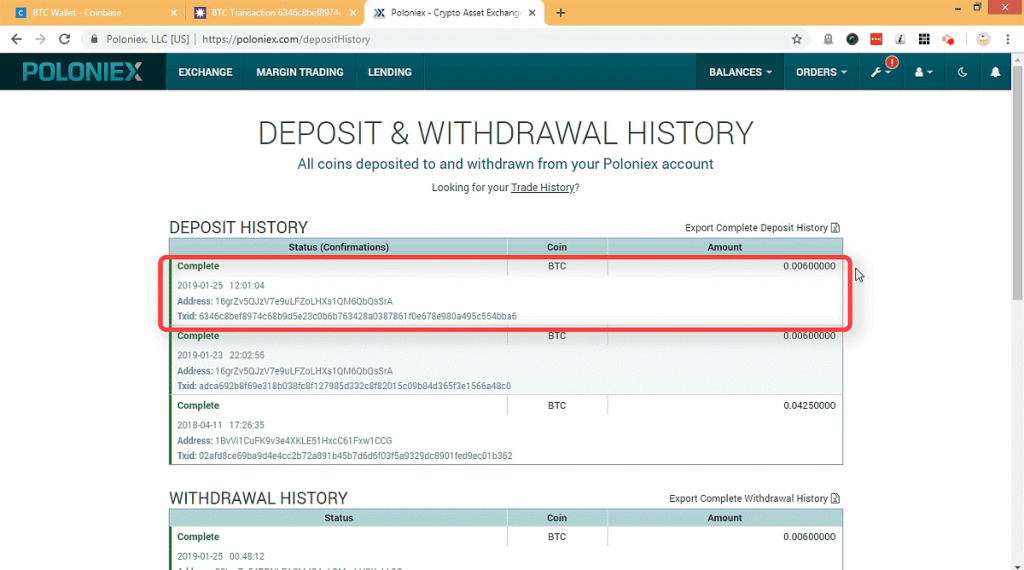
Task: Click the Withdrawal History Coin header
Action: [556, 518]
